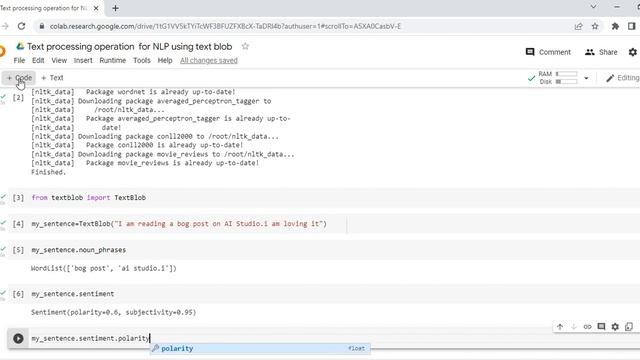Add a comment to the cell
Image resolution: width=640 pixels, height=360 pixels.
[x=601, y=327]
